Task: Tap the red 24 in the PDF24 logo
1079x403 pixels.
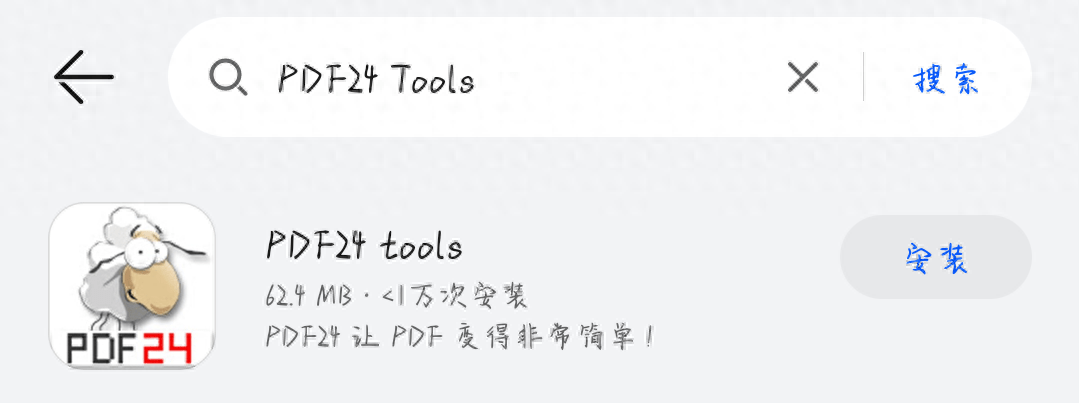Action: (x=168, y=349)
